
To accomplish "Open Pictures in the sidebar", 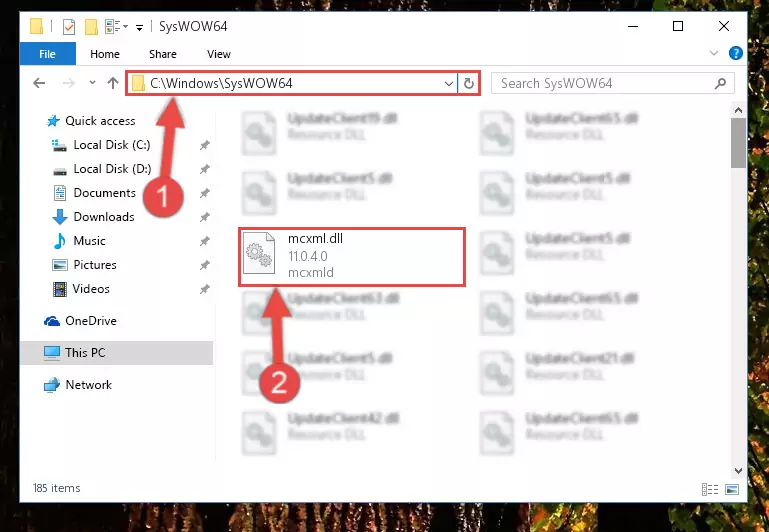I will (x=95, y=265).
